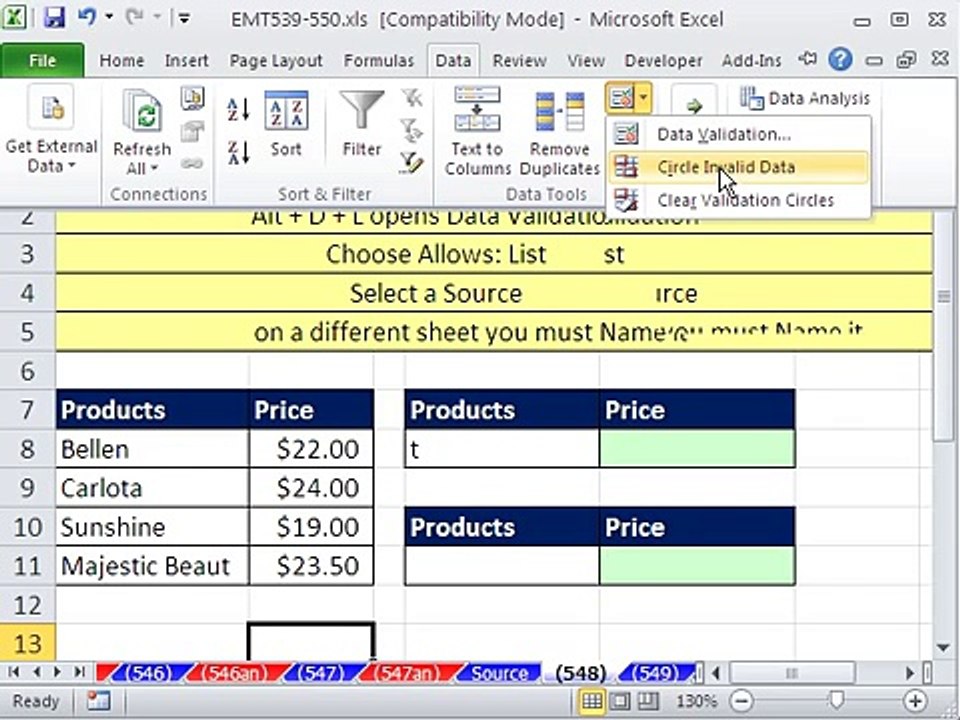The height and width of the screenshot is (720, 960).
Task: Click Text to Columns button
Action: click(x=478, y=132)
